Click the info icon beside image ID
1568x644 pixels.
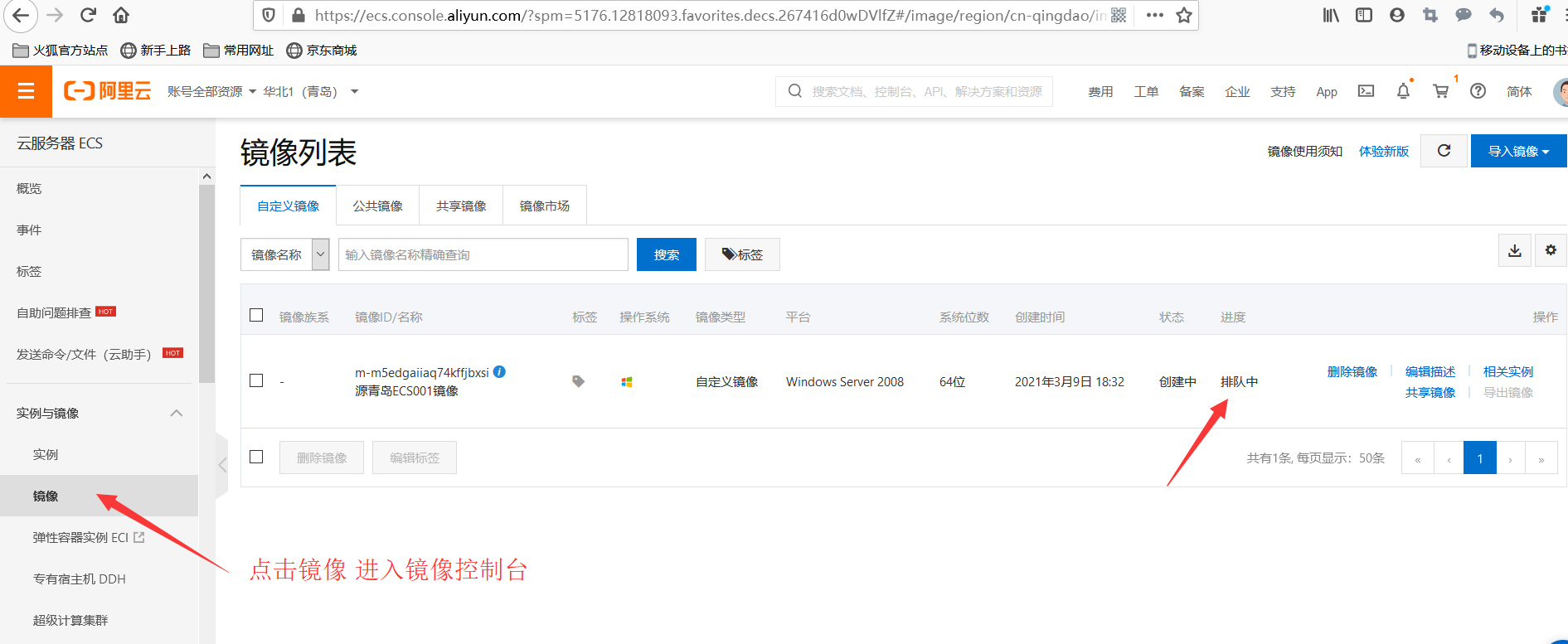499,372
